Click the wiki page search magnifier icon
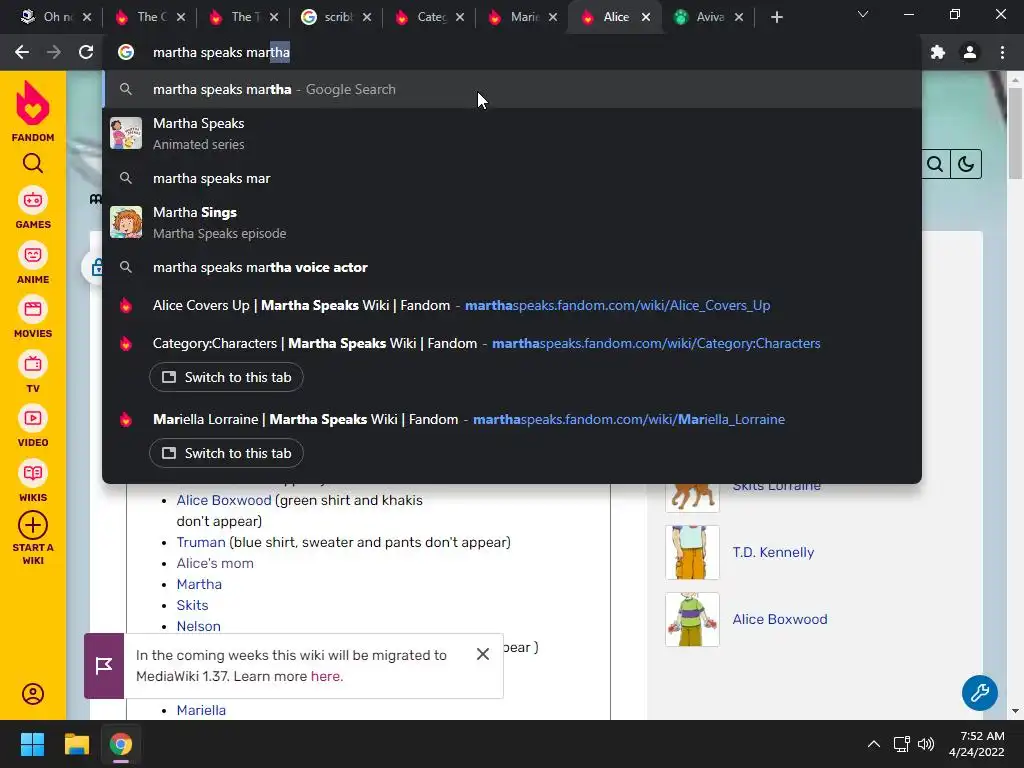1024x768 pixels. [x=935, y=164]
